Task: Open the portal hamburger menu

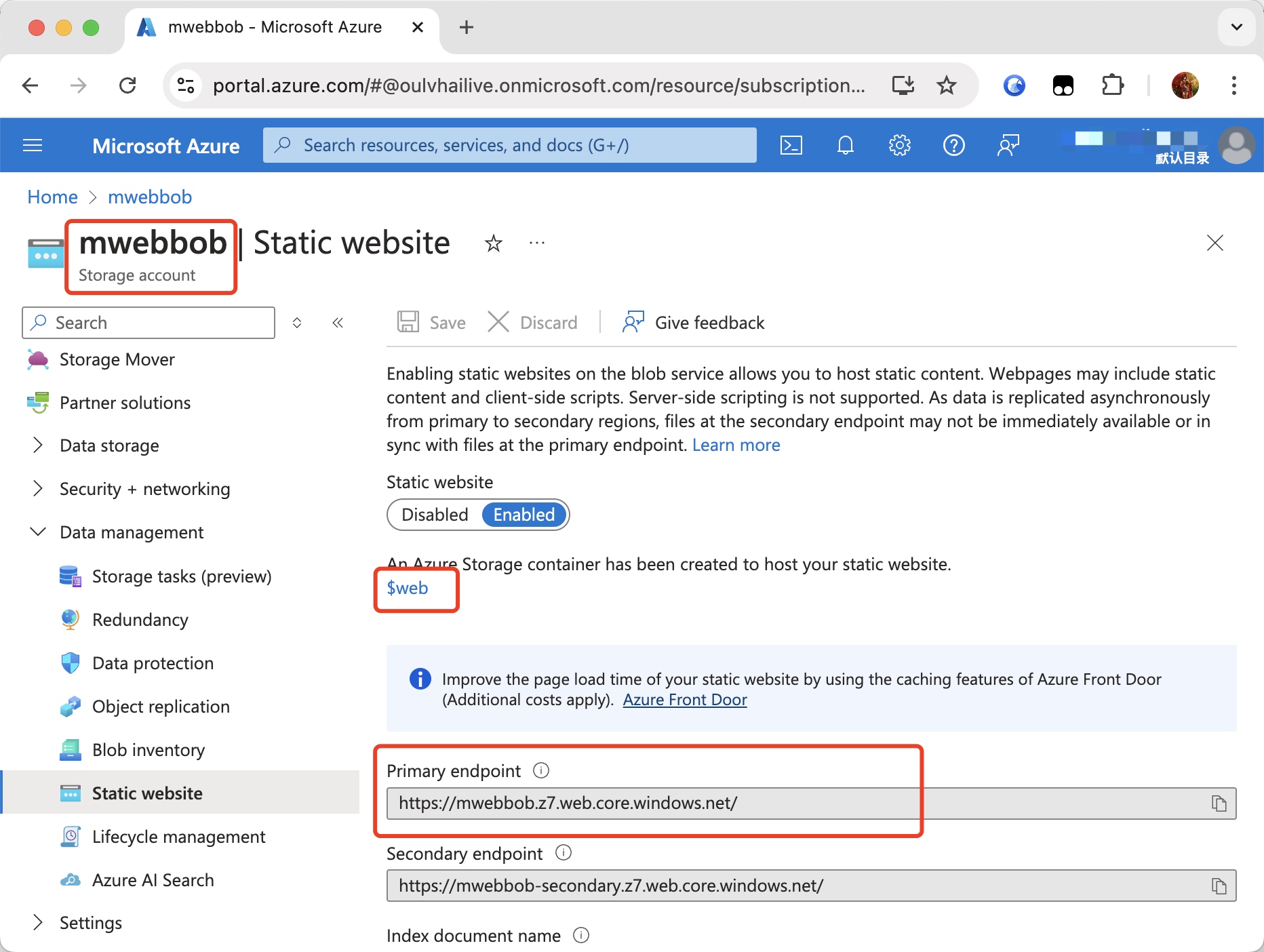Action: coord(33,145)
